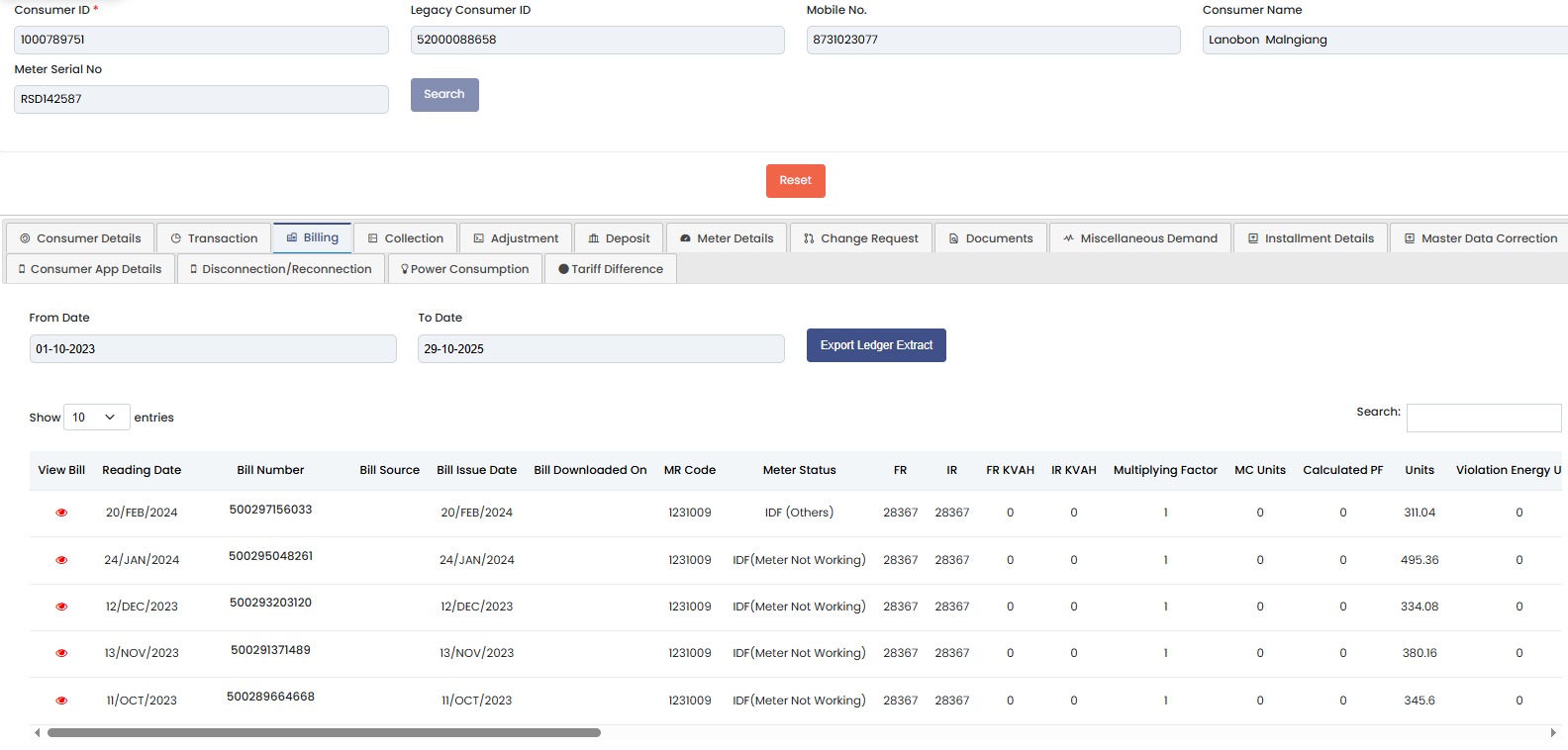Click eye icon for bill 500295048261
1568x750 pixels.
61,560
